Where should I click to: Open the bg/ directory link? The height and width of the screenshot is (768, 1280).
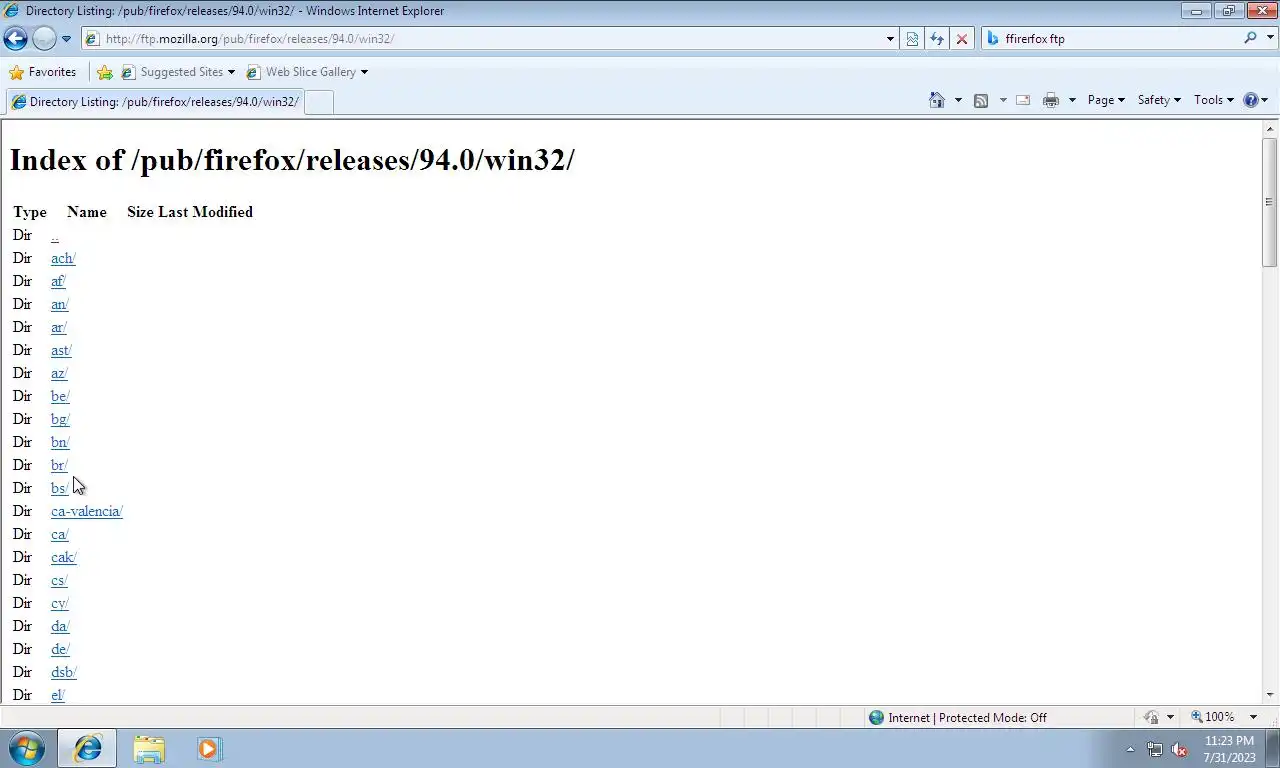pos(60,420)
